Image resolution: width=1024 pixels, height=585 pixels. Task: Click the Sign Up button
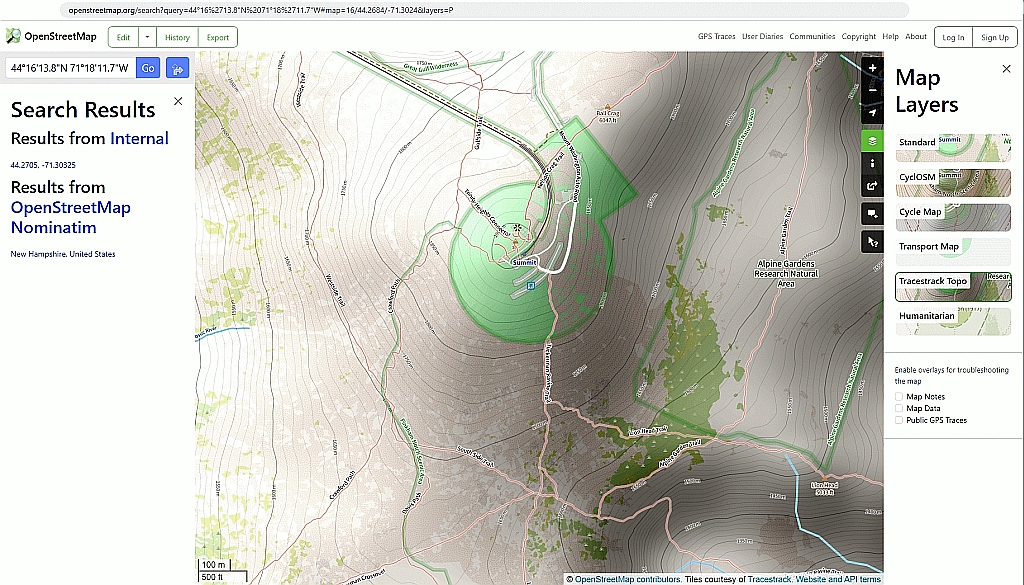click(x=995, y=37)
